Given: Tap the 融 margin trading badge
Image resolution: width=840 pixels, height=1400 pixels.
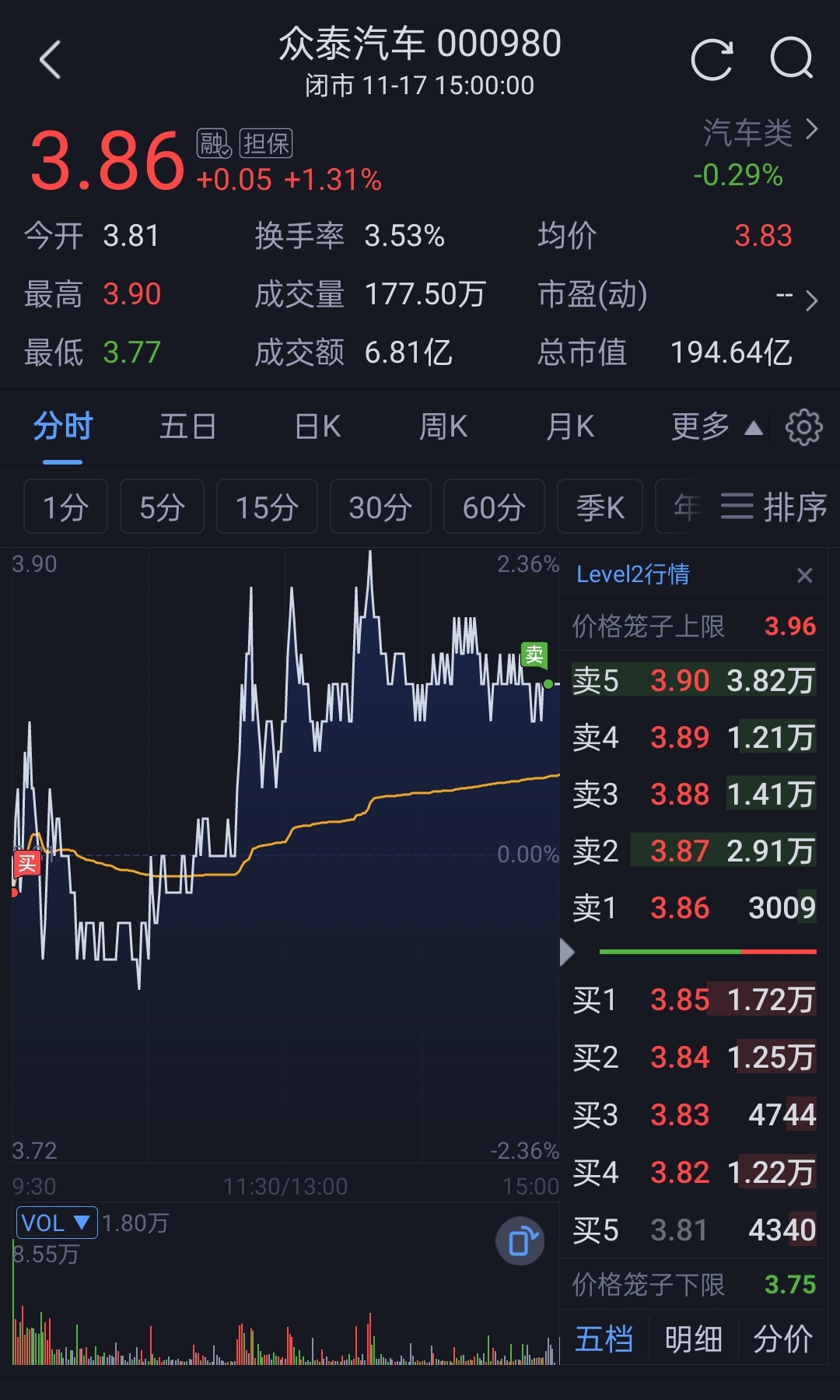Looking at the screenshot, I should point(213,143).
